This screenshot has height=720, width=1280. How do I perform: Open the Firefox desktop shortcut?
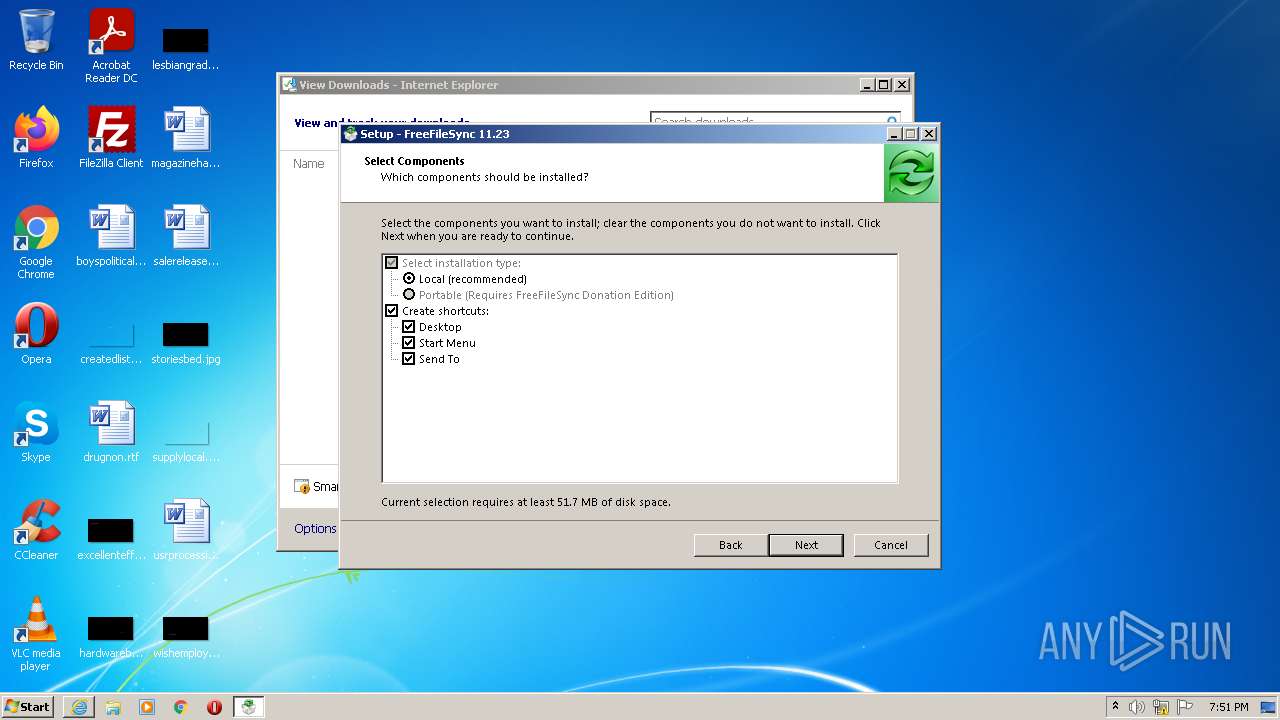tap(36, 138)
